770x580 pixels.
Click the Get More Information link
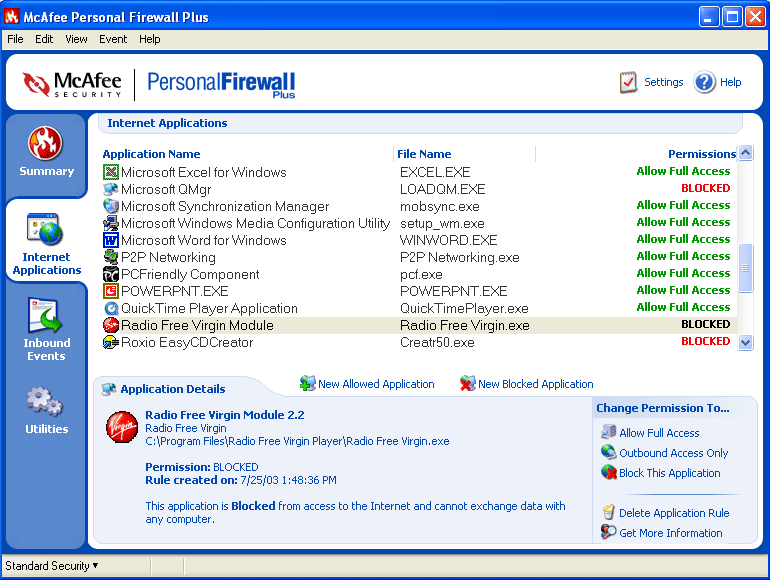(x=670, y=533)
